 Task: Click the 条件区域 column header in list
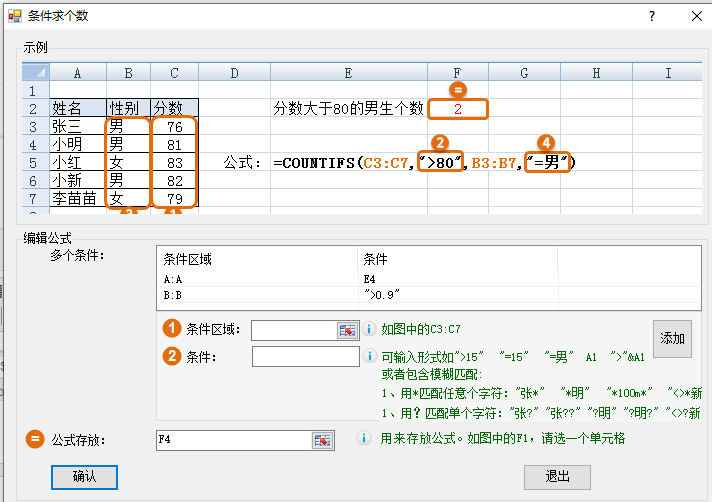click(x=256, y=259)
